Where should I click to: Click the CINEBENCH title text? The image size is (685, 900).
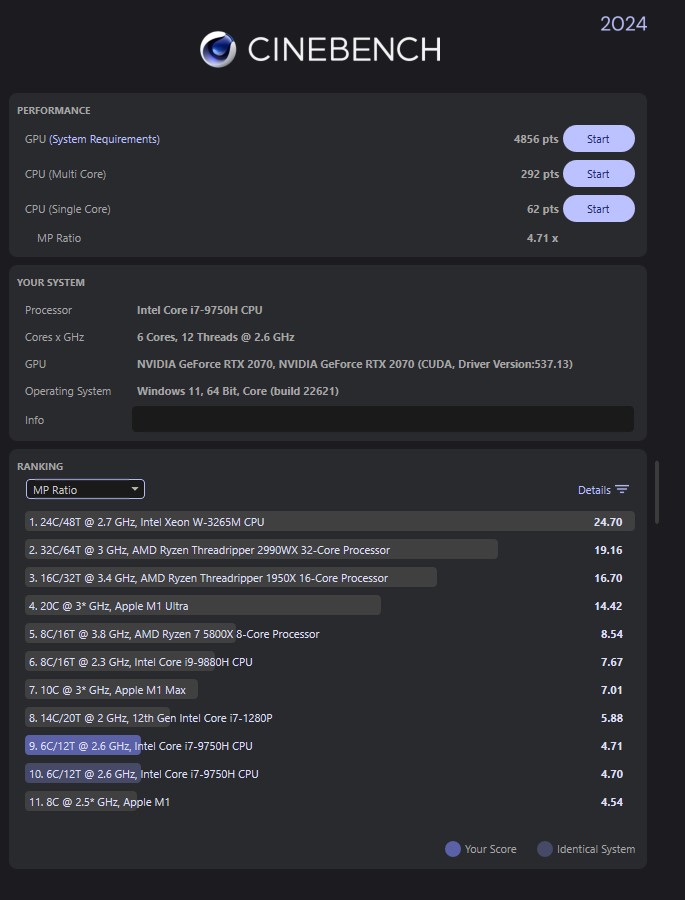click(344, 49)
